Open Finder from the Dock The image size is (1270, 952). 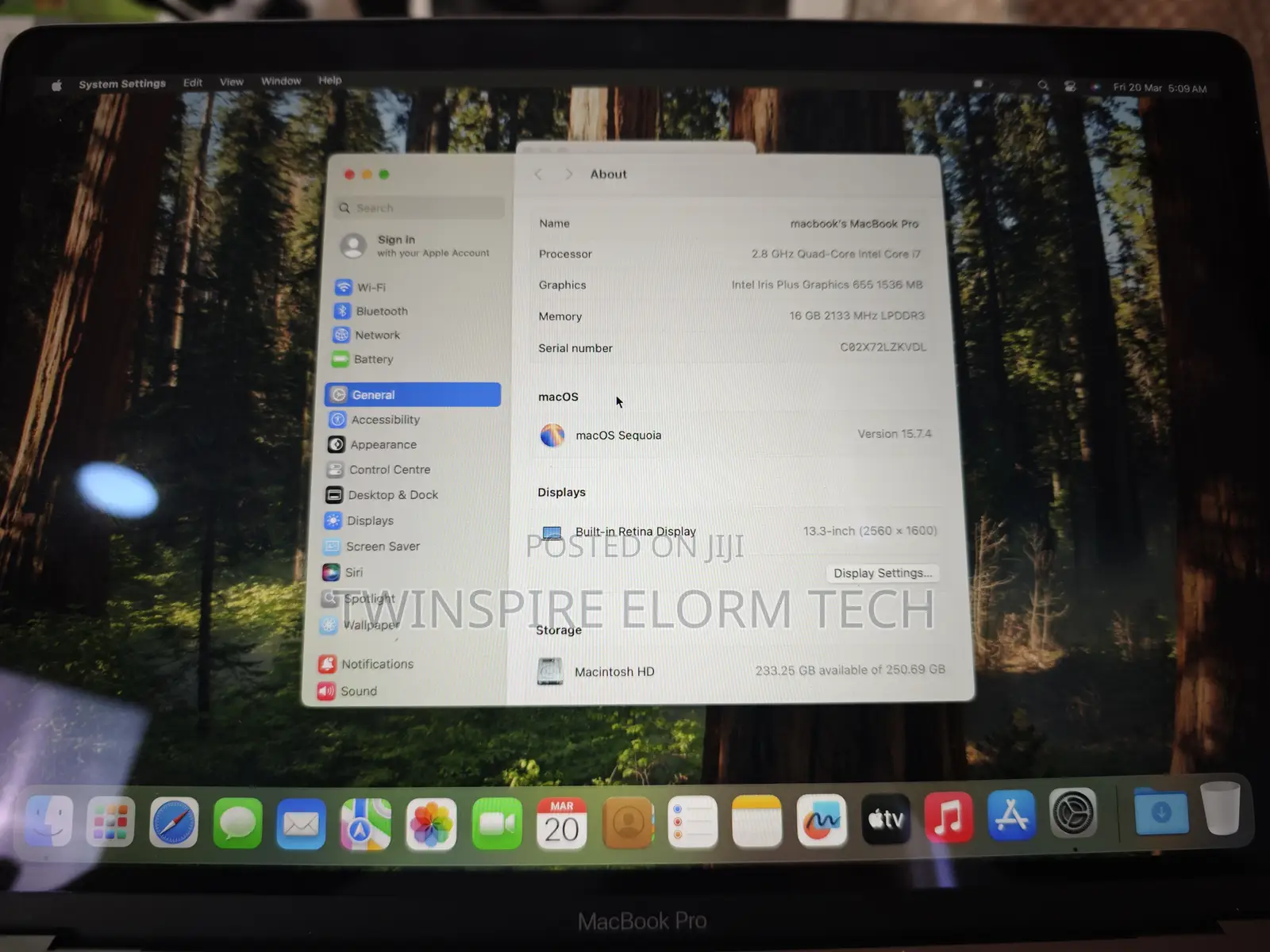[x=48, y=821]
